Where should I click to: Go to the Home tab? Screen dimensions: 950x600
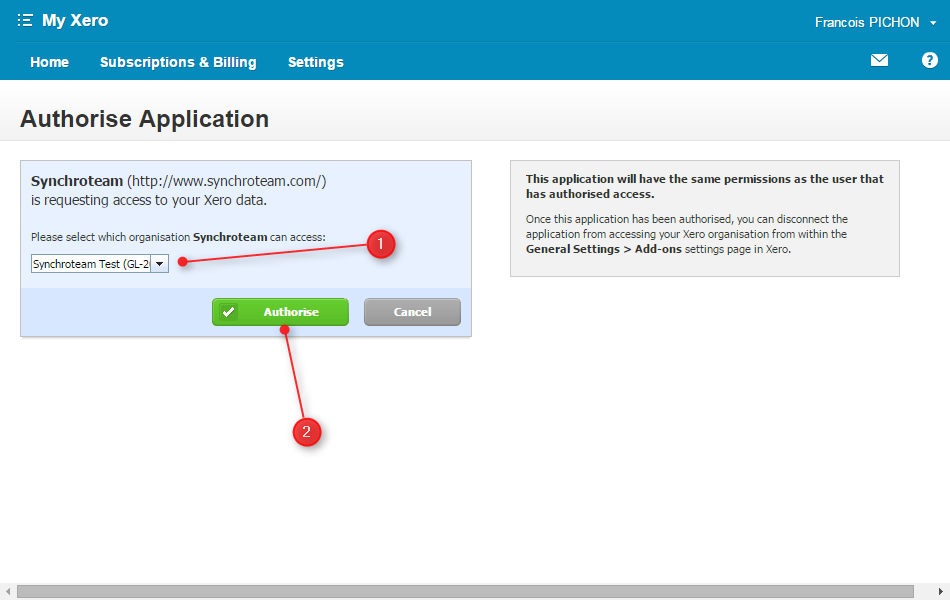coord(50,62)
